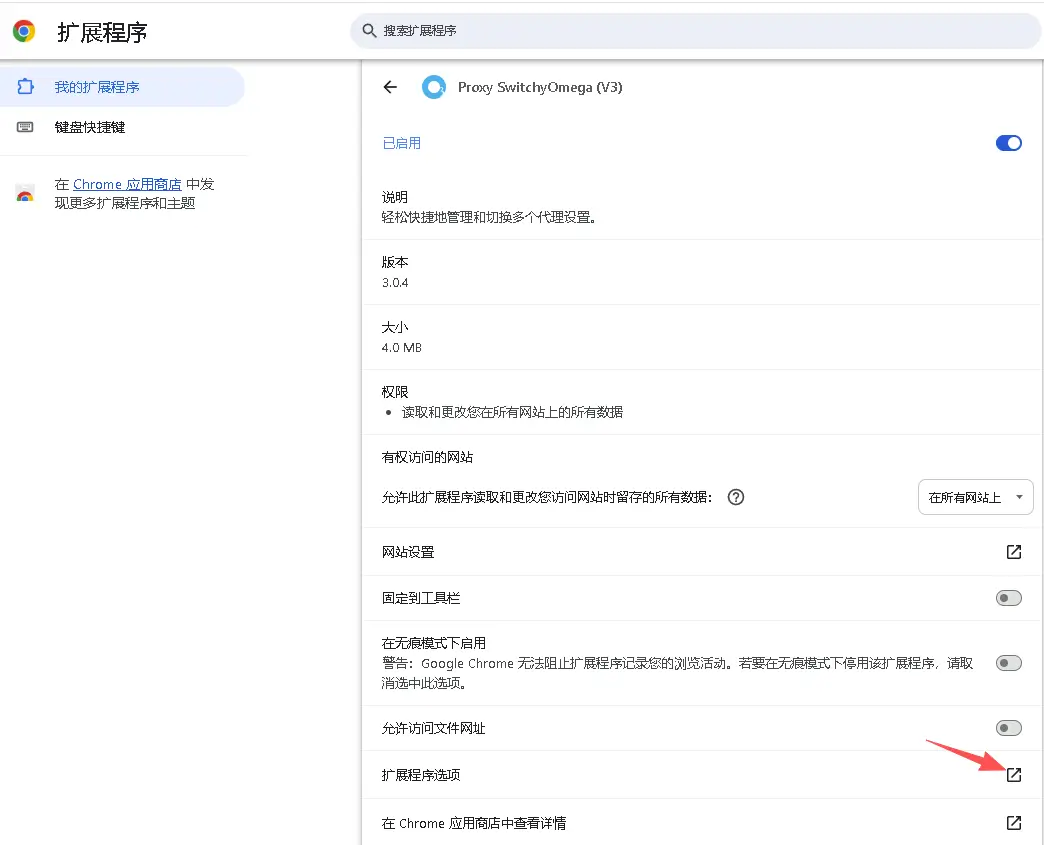Open 扩展程序选项 via its external link icon

[1013, 774]
